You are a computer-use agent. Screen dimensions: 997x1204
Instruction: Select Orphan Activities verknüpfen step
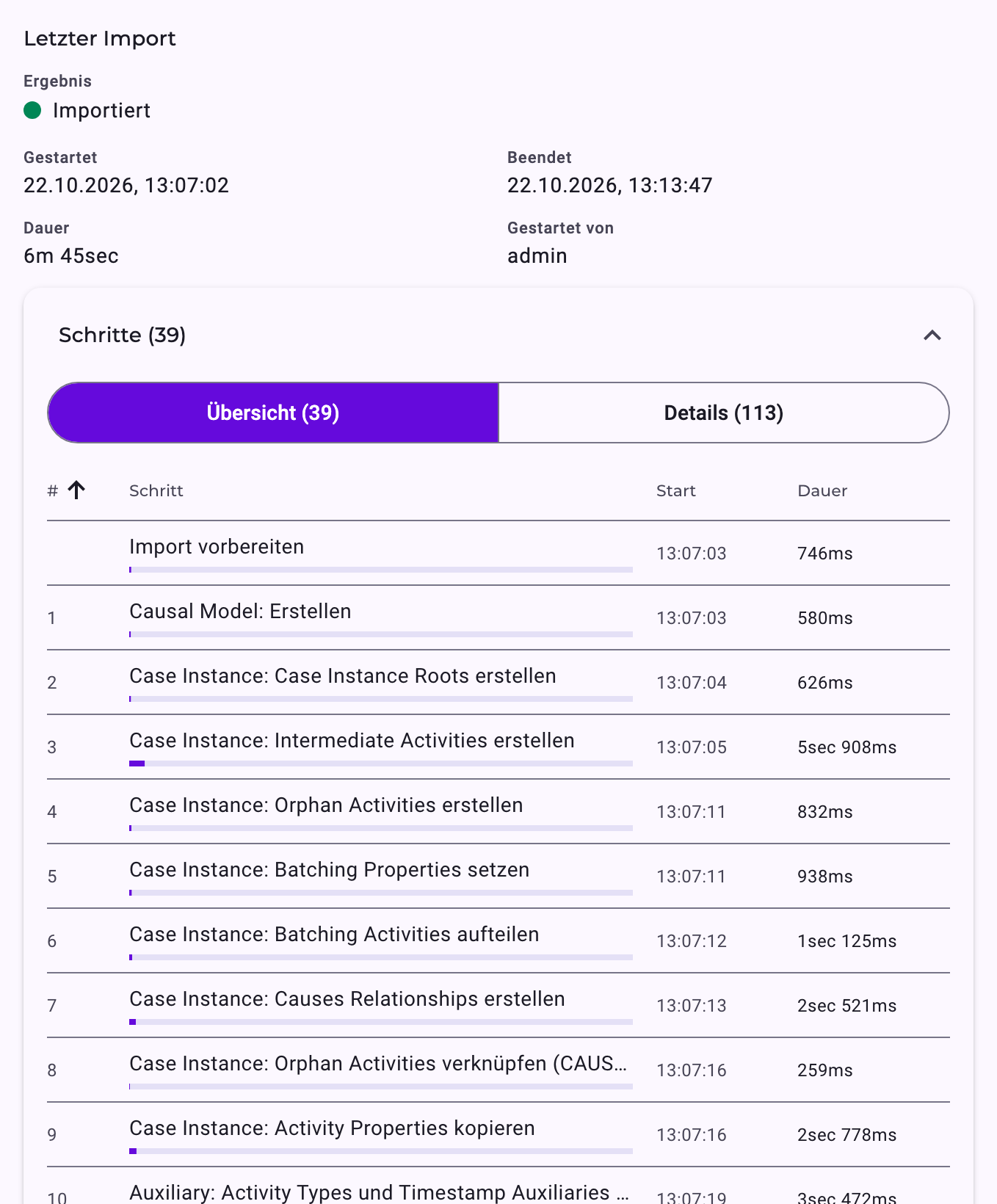498,1070
